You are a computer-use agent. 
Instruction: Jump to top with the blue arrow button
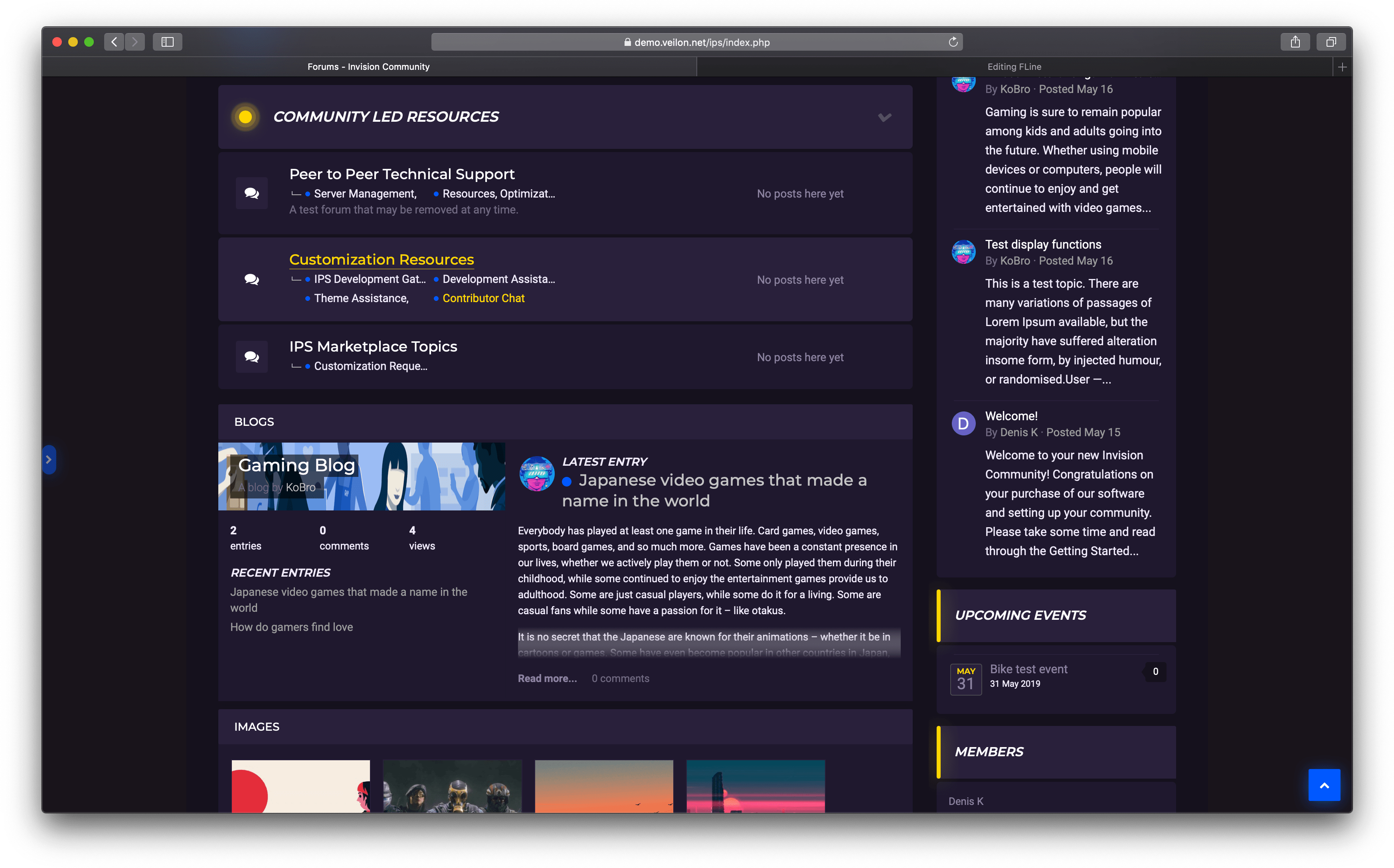coord(1324,785)
